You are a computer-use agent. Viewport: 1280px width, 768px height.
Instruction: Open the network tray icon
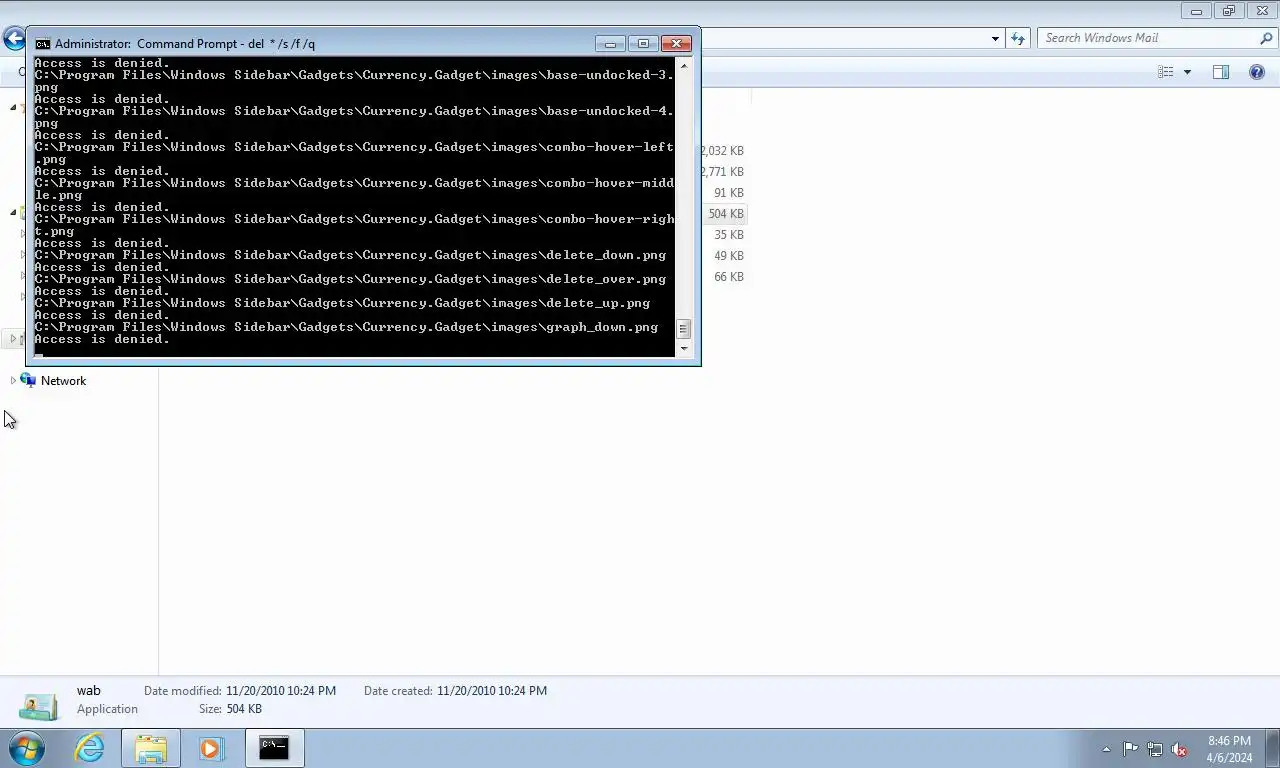(x=1155, y=749)
